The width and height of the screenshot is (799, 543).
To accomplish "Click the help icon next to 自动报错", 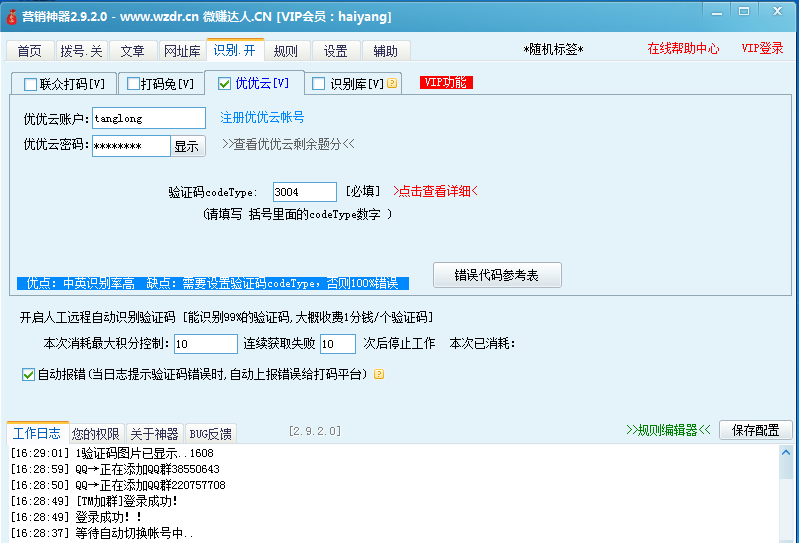I will coord(379,375).
